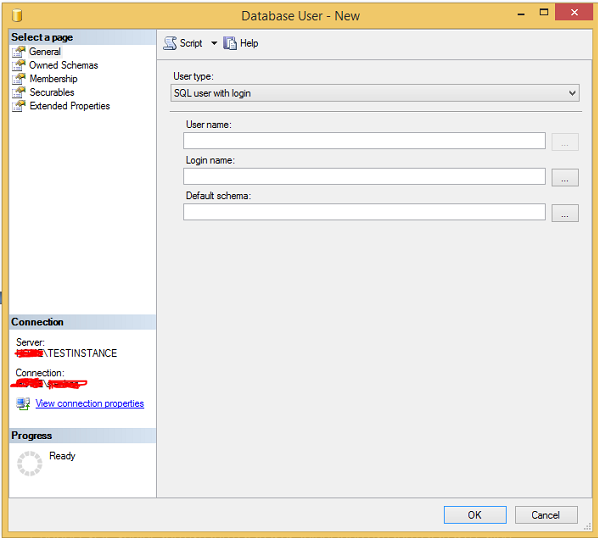The image size is (598, 538).
Task: Go to the Membership page
Action: coord(53,79)
